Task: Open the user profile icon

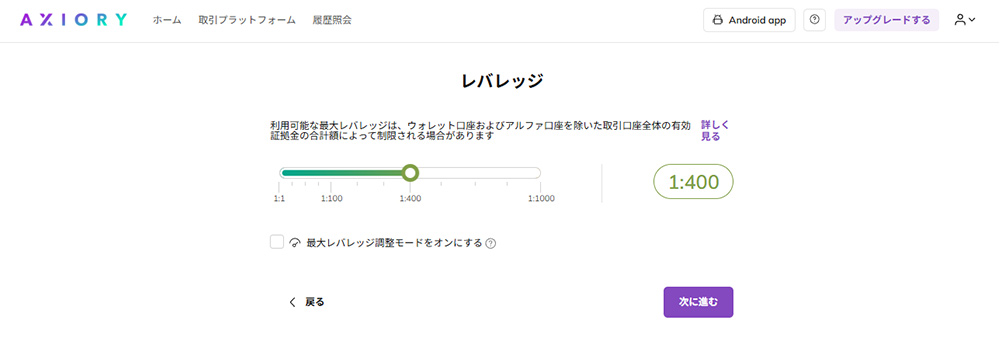Action: pos(960,20)
